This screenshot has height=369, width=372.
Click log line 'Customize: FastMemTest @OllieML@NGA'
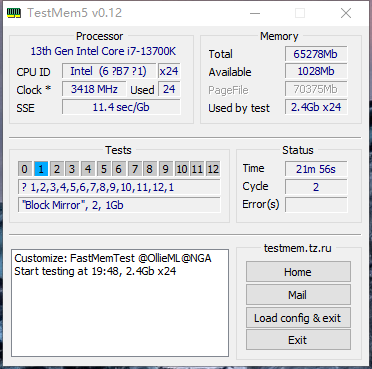pyautogui.click(x=113, y=258)
